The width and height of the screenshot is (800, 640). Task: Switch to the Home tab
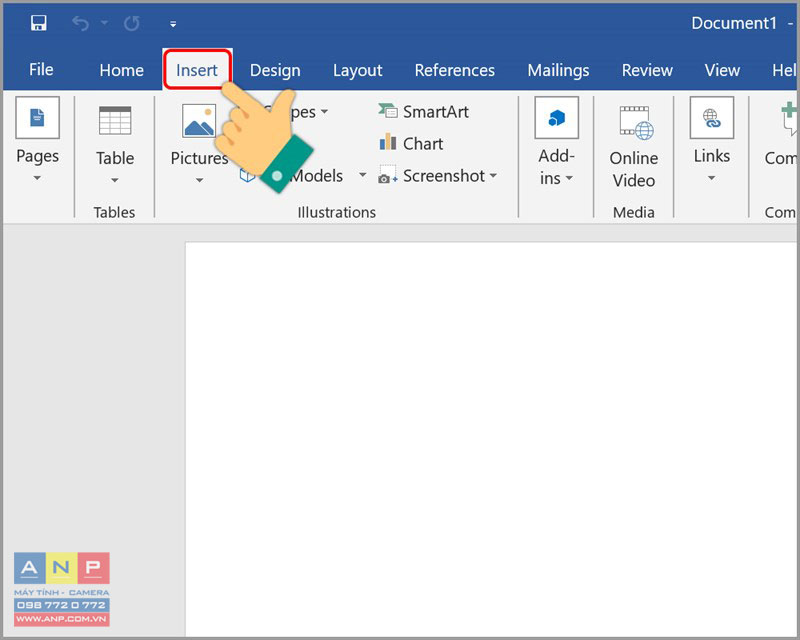click(121, 70)
